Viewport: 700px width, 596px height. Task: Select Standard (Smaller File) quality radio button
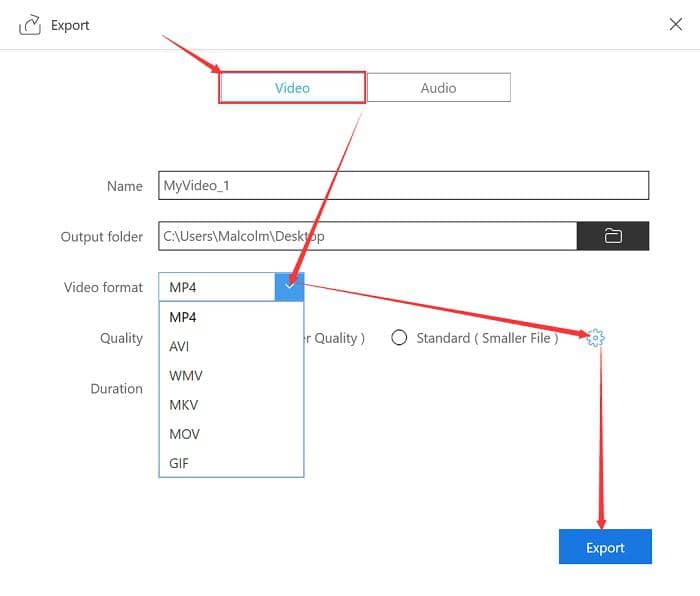[x=400, y=338]
